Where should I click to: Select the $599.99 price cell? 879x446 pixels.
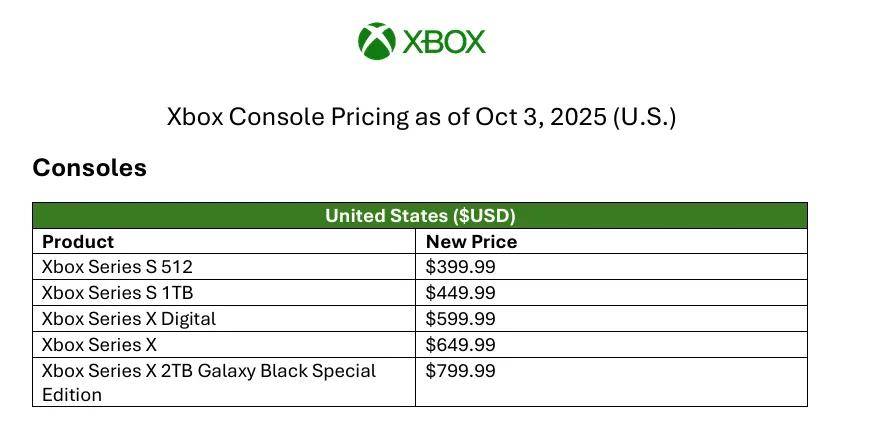pos(460,319)
